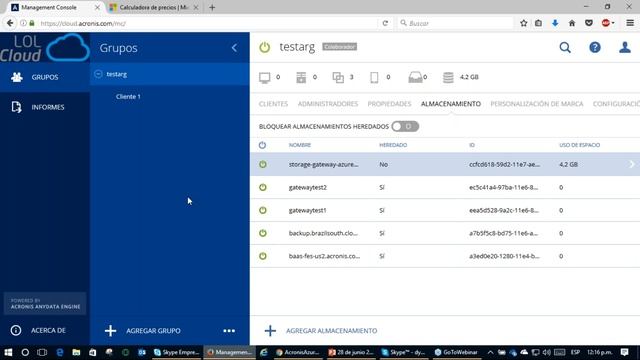Open the browser hamburger menu
The height and width of the screenshot is (360, 640).
point(630,23)
